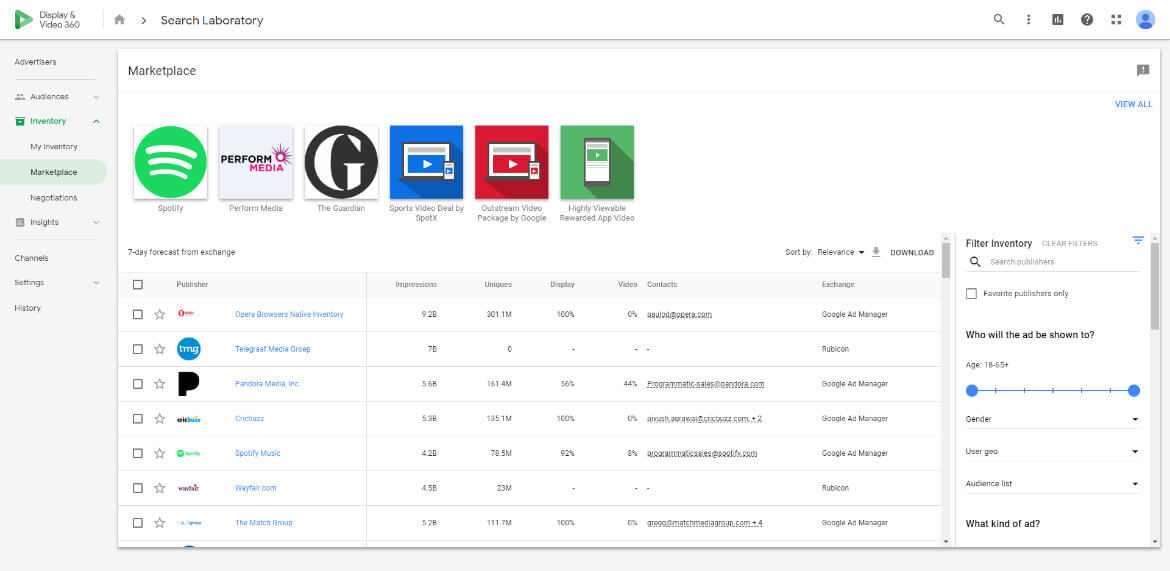Star the Spotify Music row
Image resolution: width=1170 pixels, height=571 pixels.
(159, 453)
